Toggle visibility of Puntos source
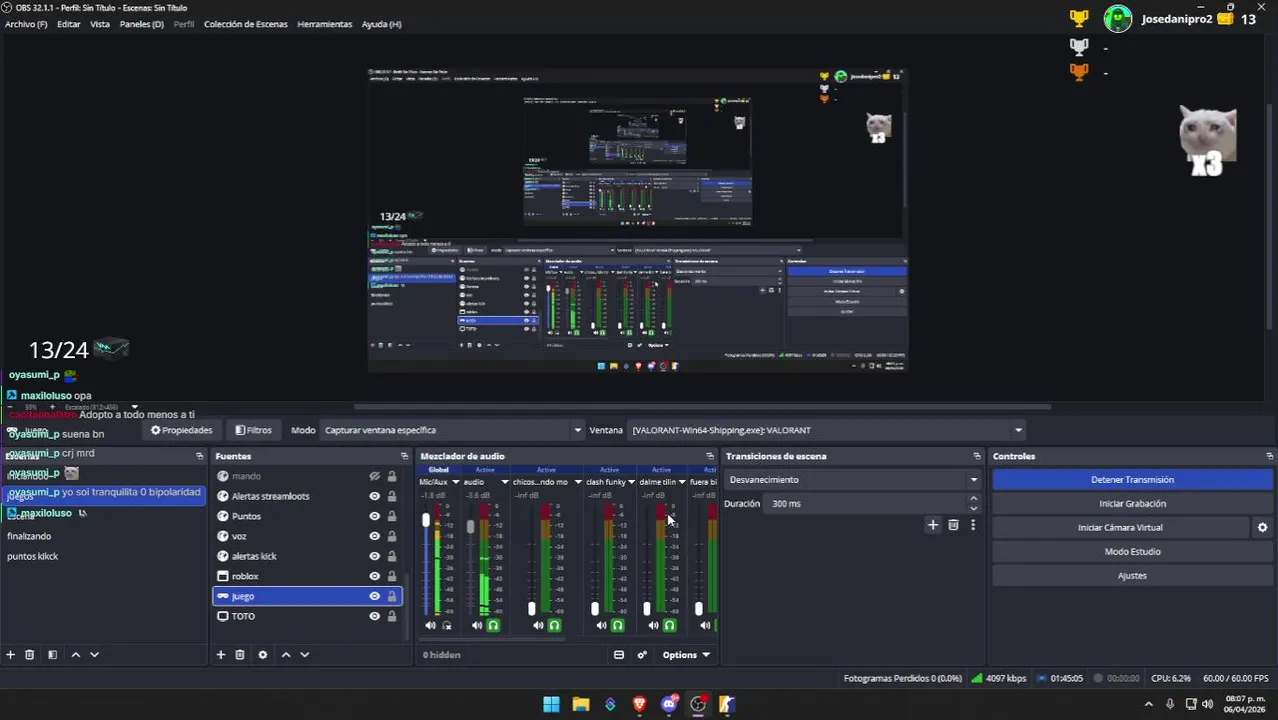 pos(375,516)
